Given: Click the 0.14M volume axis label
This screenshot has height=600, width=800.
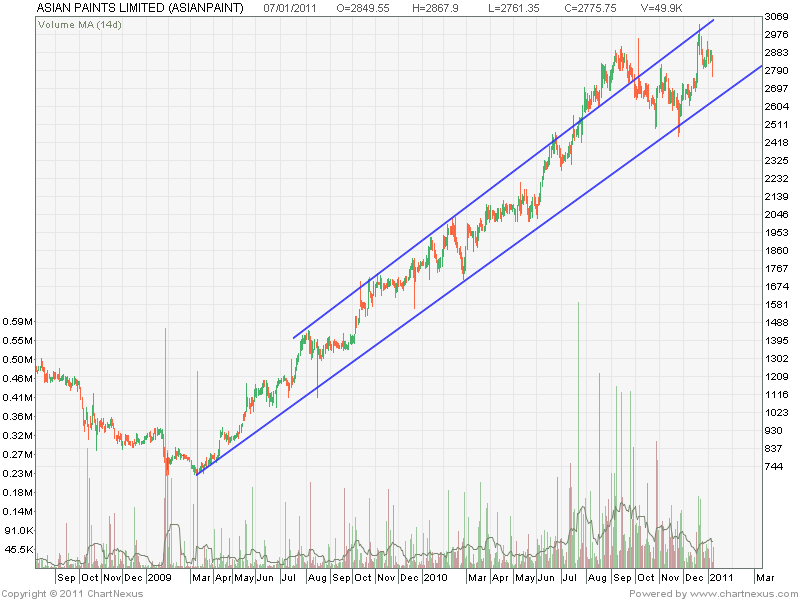Looking at the screenshot, I should [x=18, y=512].
